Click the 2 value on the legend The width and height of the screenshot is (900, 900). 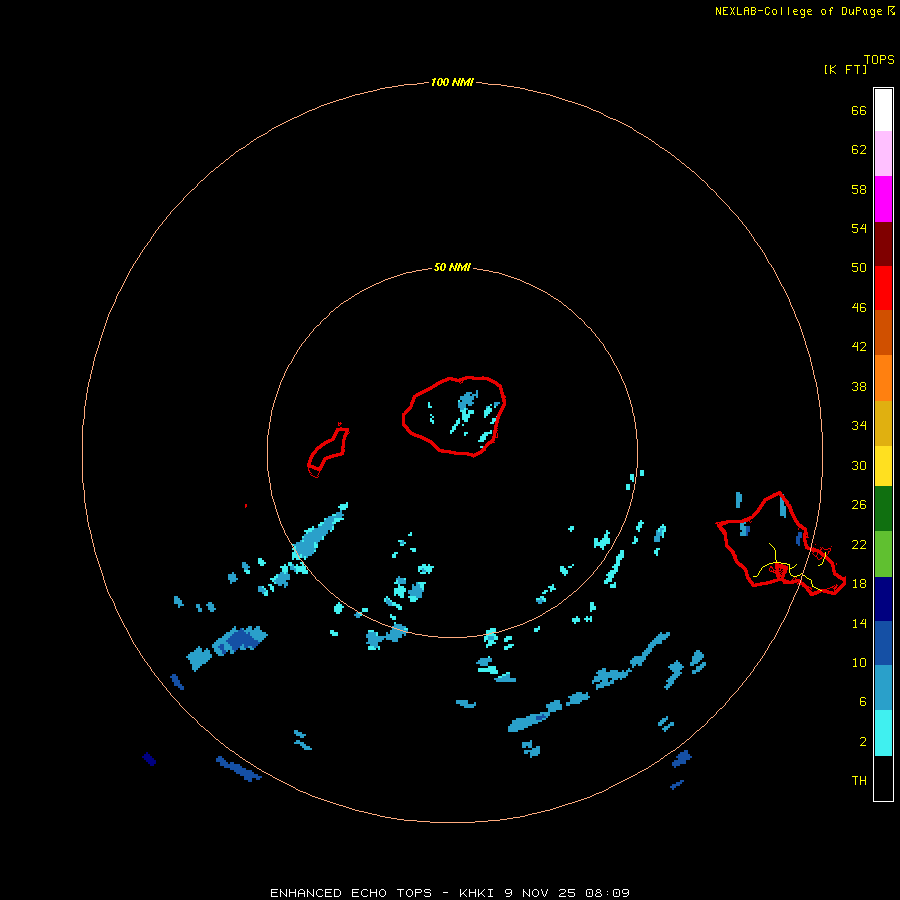[863, 742]
